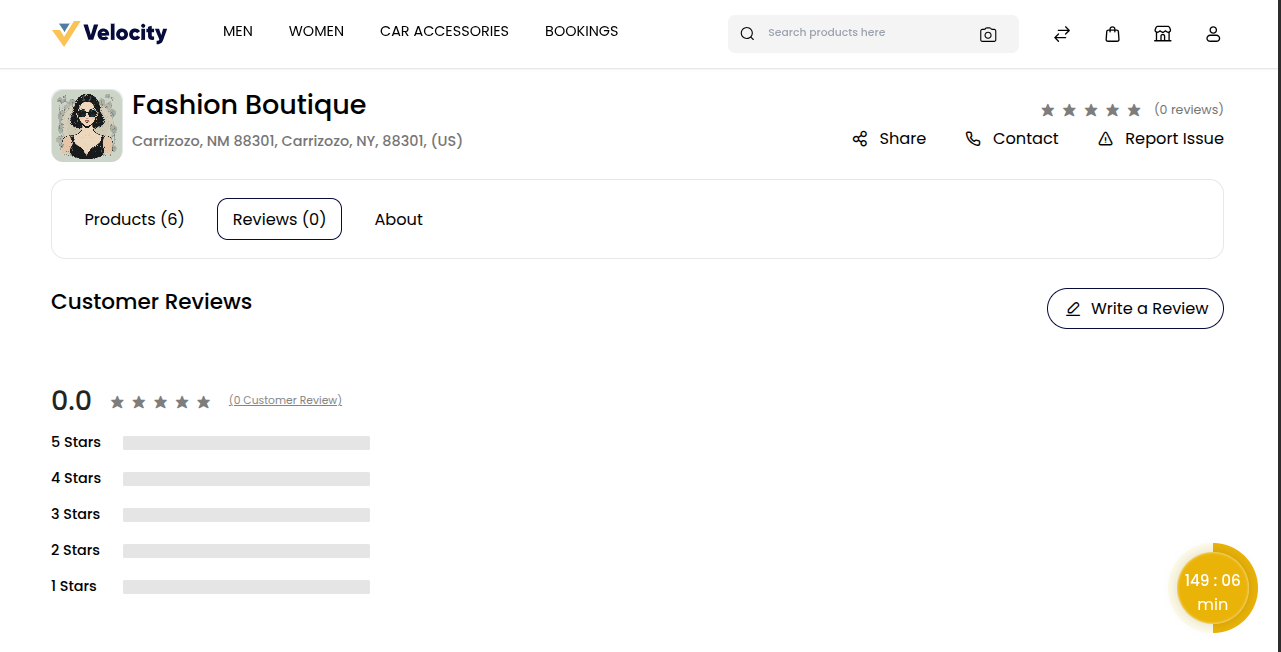
Task: Open the user account icon
Action: [x=1213, y=34]
